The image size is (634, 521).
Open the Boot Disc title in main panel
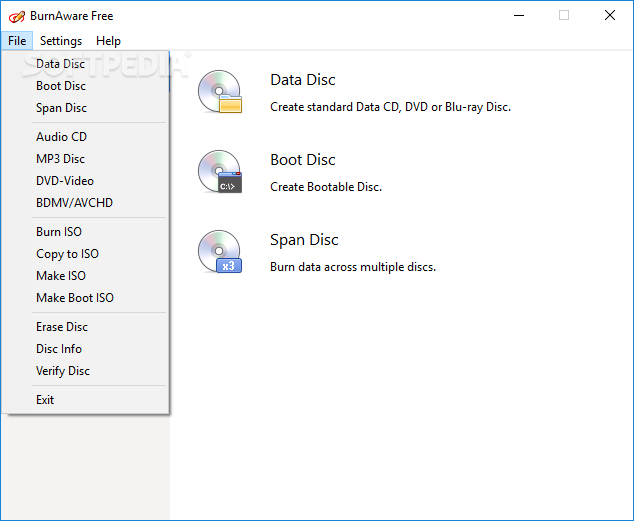tap(302, 160)
